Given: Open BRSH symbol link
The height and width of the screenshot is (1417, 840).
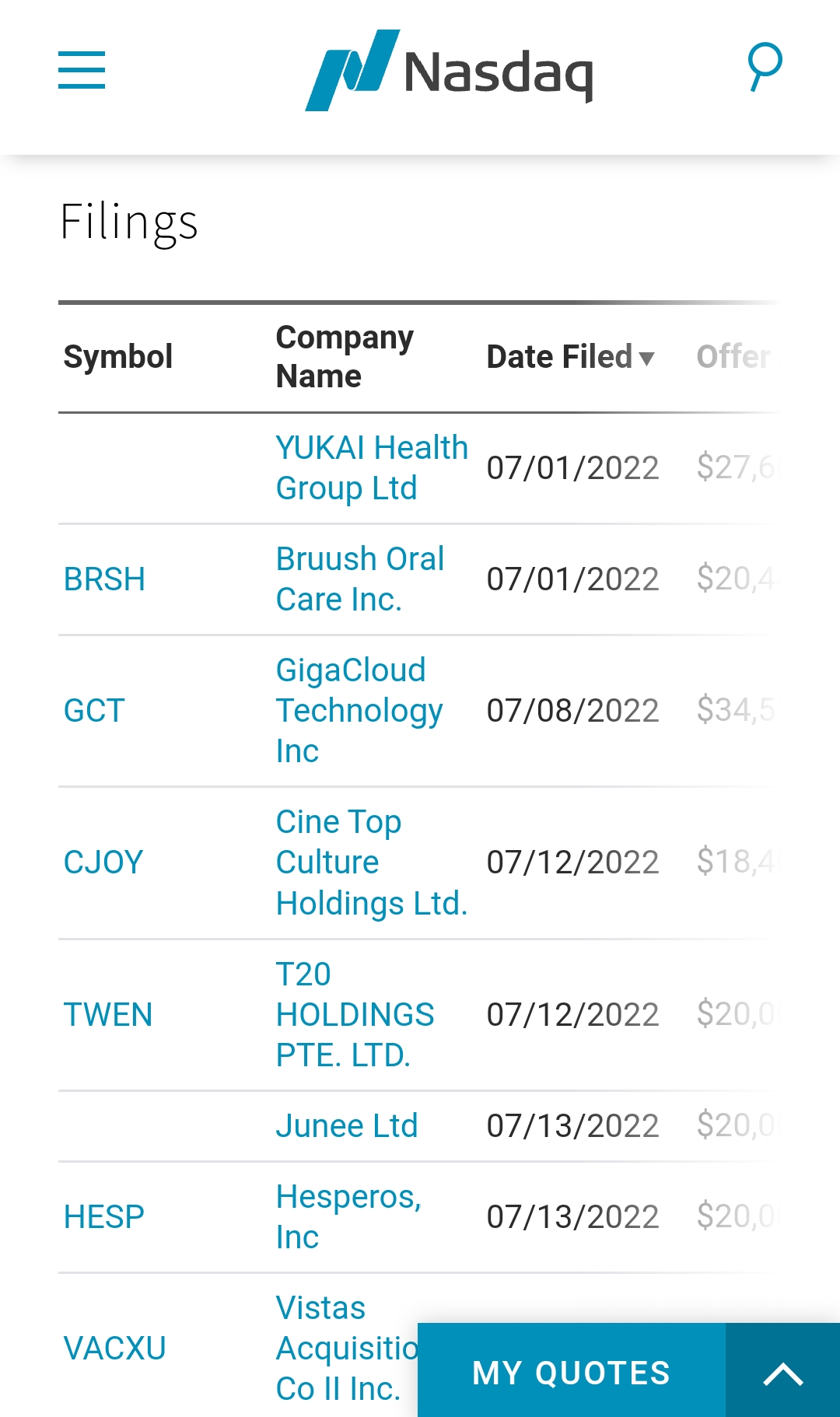Looking at the screenshot, I should tap(104, 579).
